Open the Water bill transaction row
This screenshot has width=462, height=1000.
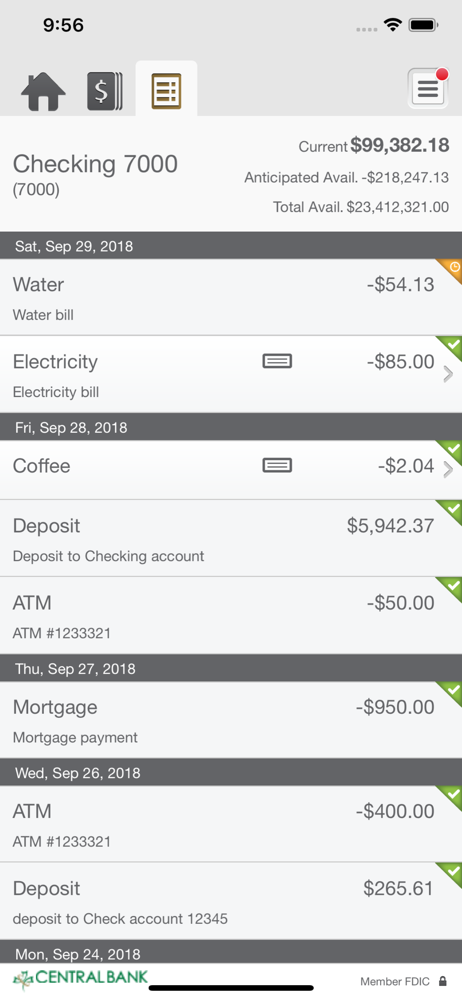coord(231,297)
